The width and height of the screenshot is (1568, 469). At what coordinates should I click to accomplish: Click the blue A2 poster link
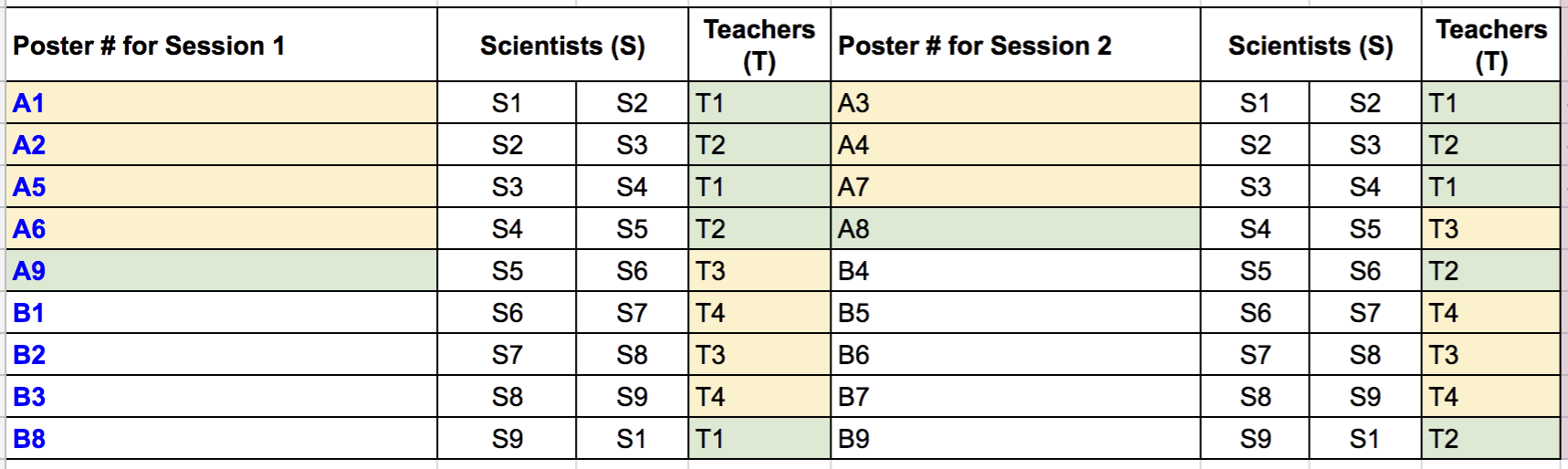tap(29, 145)
